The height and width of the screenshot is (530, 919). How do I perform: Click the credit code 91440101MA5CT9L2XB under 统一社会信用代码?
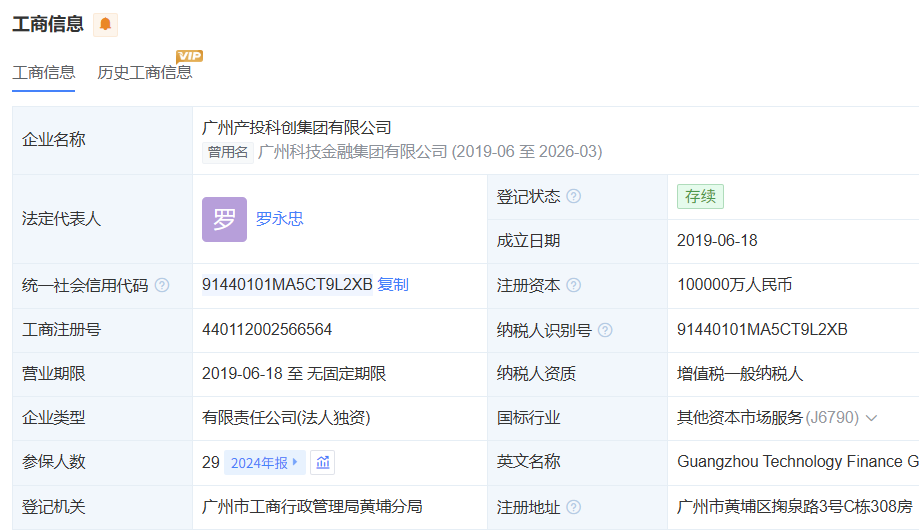287,285
